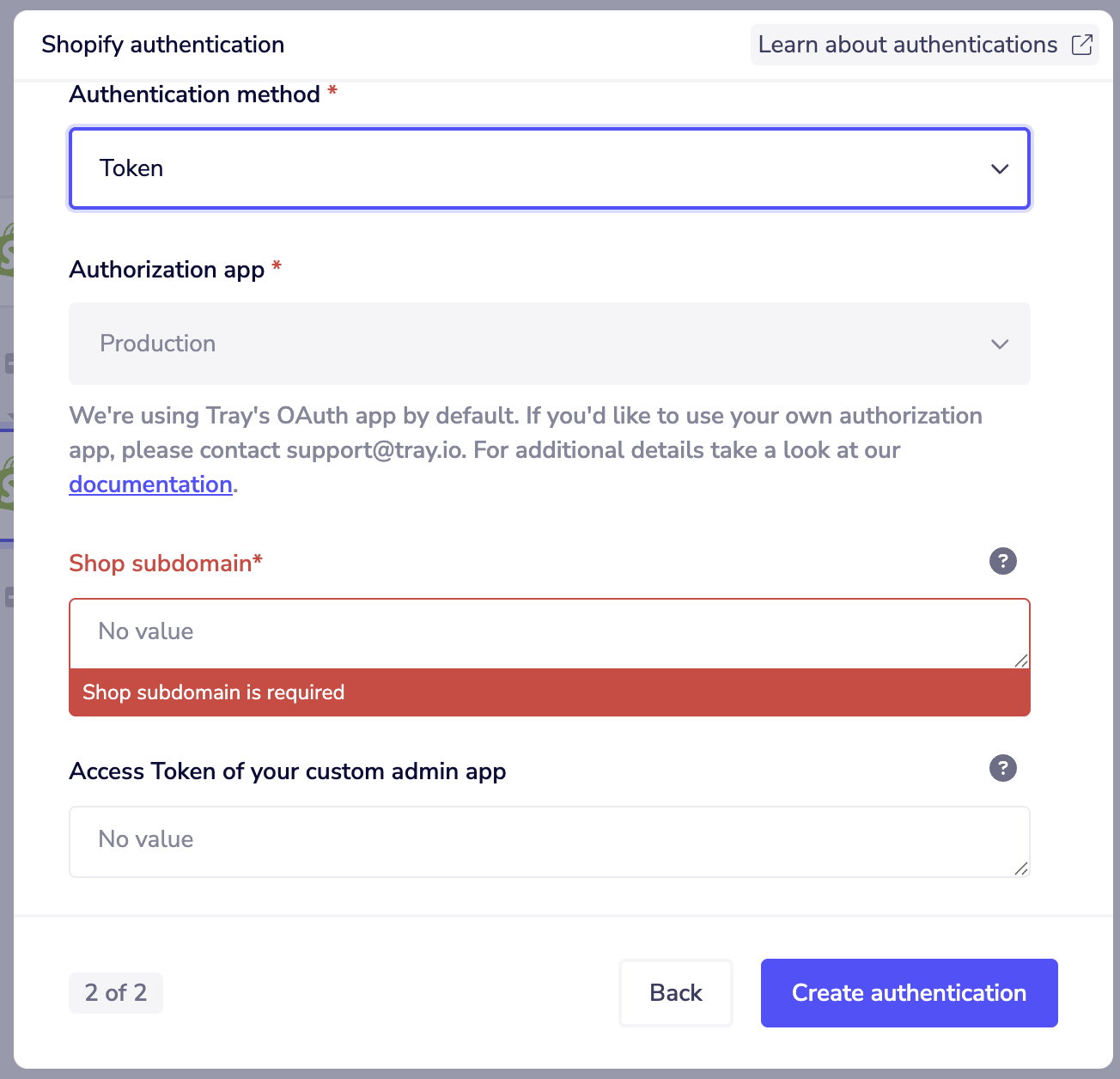The height and width of the screenshot is (1079, 1120).
Task: Click the Back button
Action: point(675,993)
